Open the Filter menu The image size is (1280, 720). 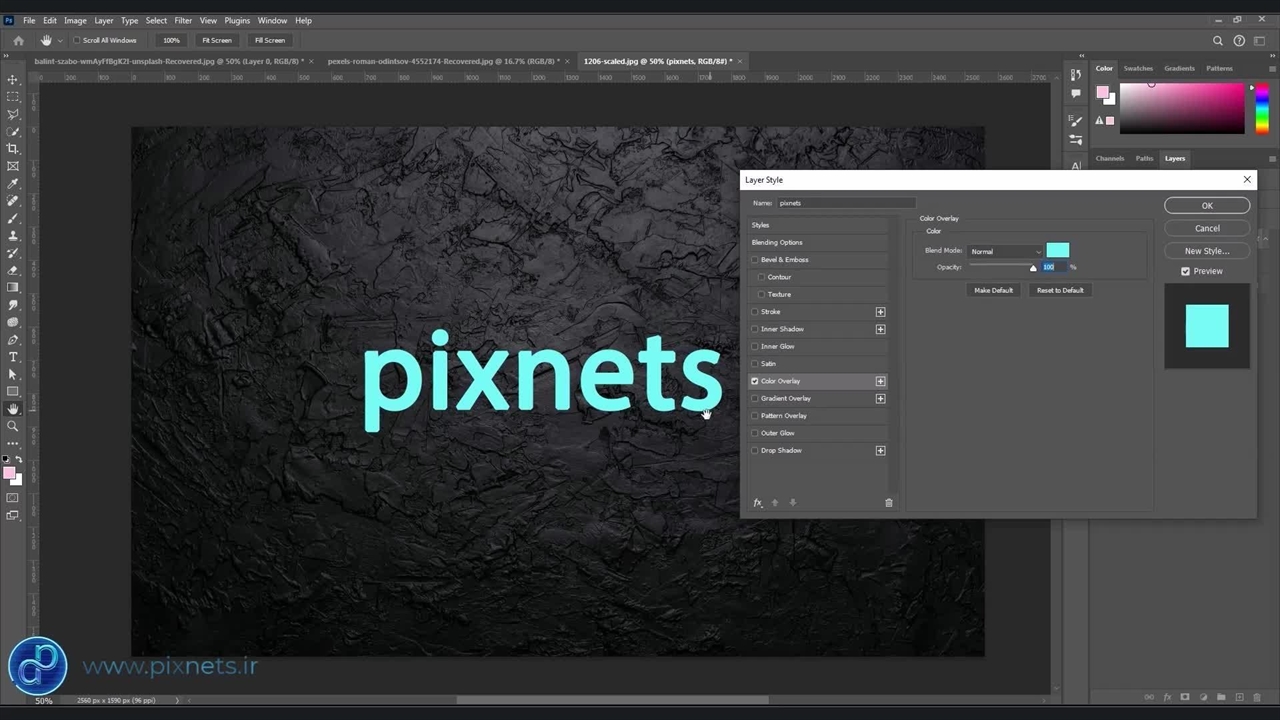[x=183, y=20]
